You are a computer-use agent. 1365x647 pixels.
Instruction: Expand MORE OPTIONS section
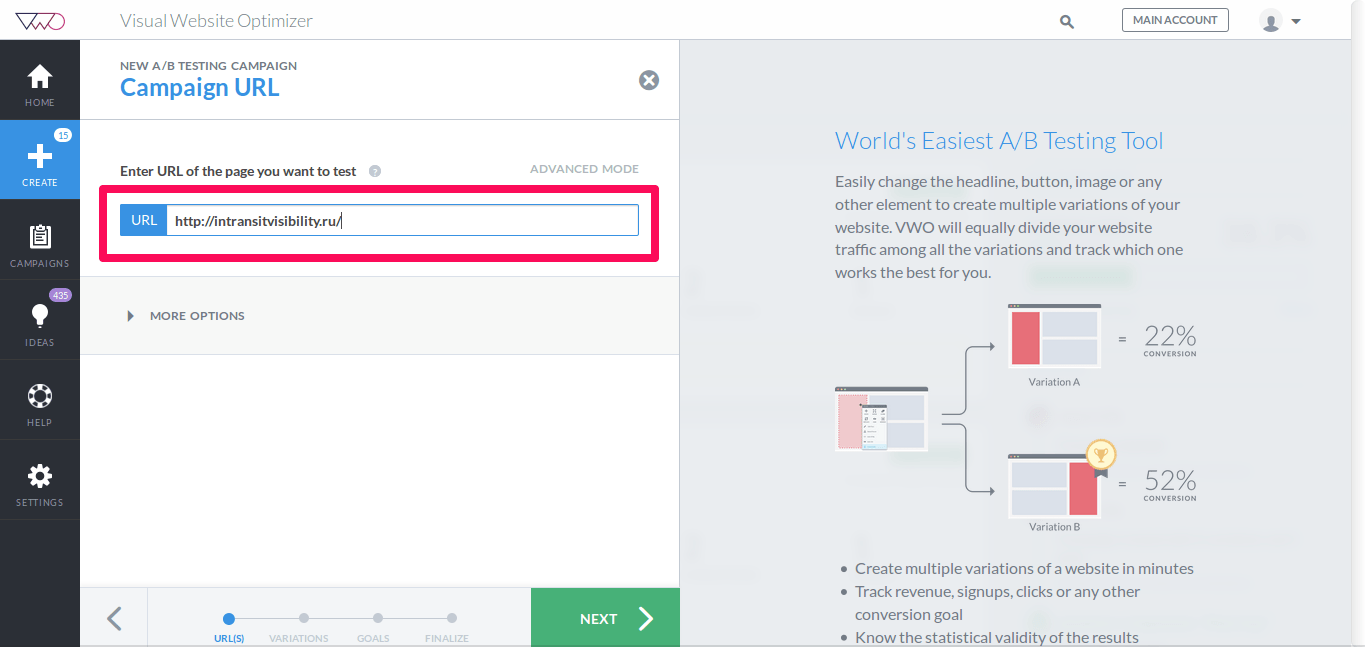pyautogui.click(x=186, y=316)
